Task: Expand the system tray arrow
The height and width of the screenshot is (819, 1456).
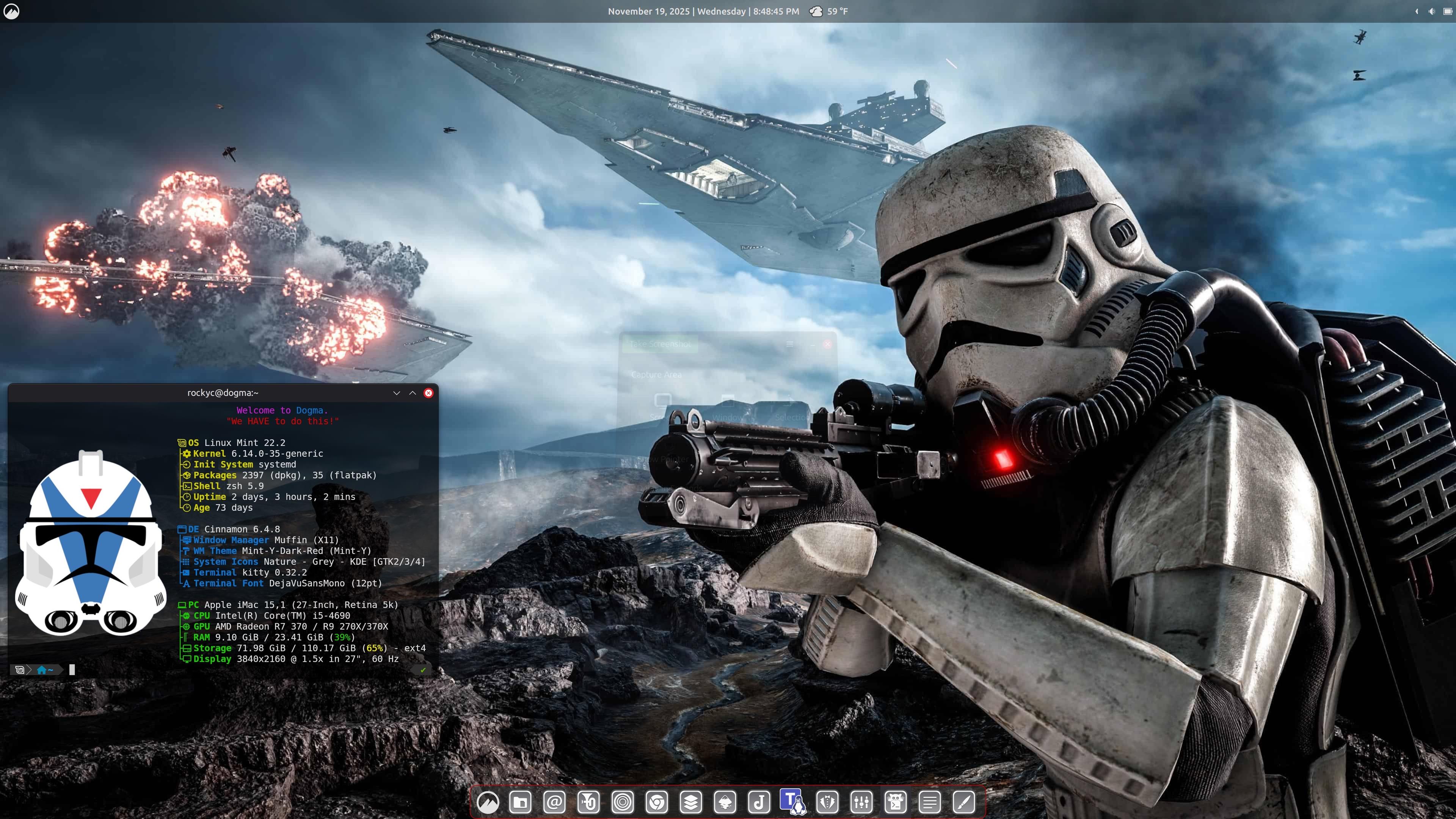Action: pyautogui.click(x=1417, y=11)
